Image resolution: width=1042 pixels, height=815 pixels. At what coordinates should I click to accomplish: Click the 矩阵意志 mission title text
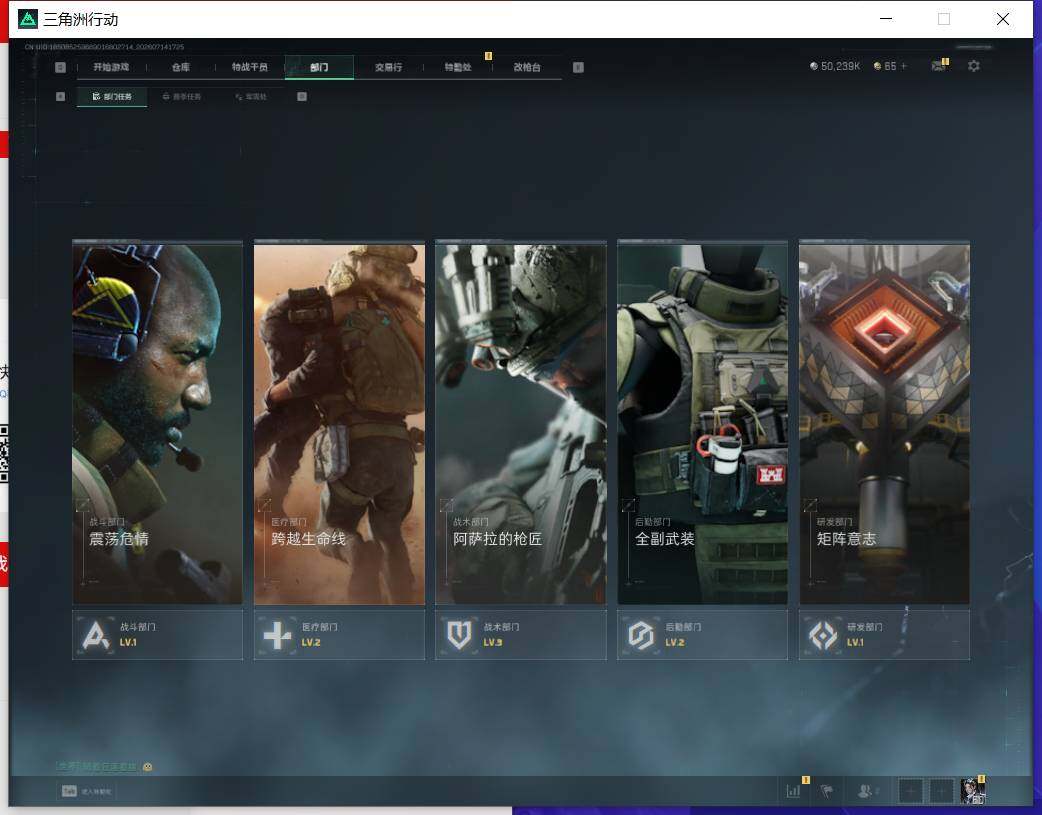[x=846, y=539]
